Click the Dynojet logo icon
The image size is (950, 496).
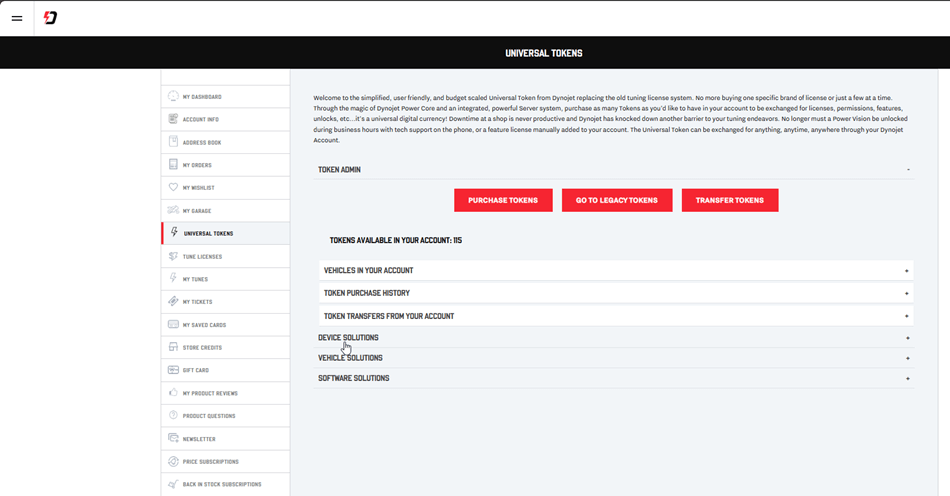click(50, 18)
